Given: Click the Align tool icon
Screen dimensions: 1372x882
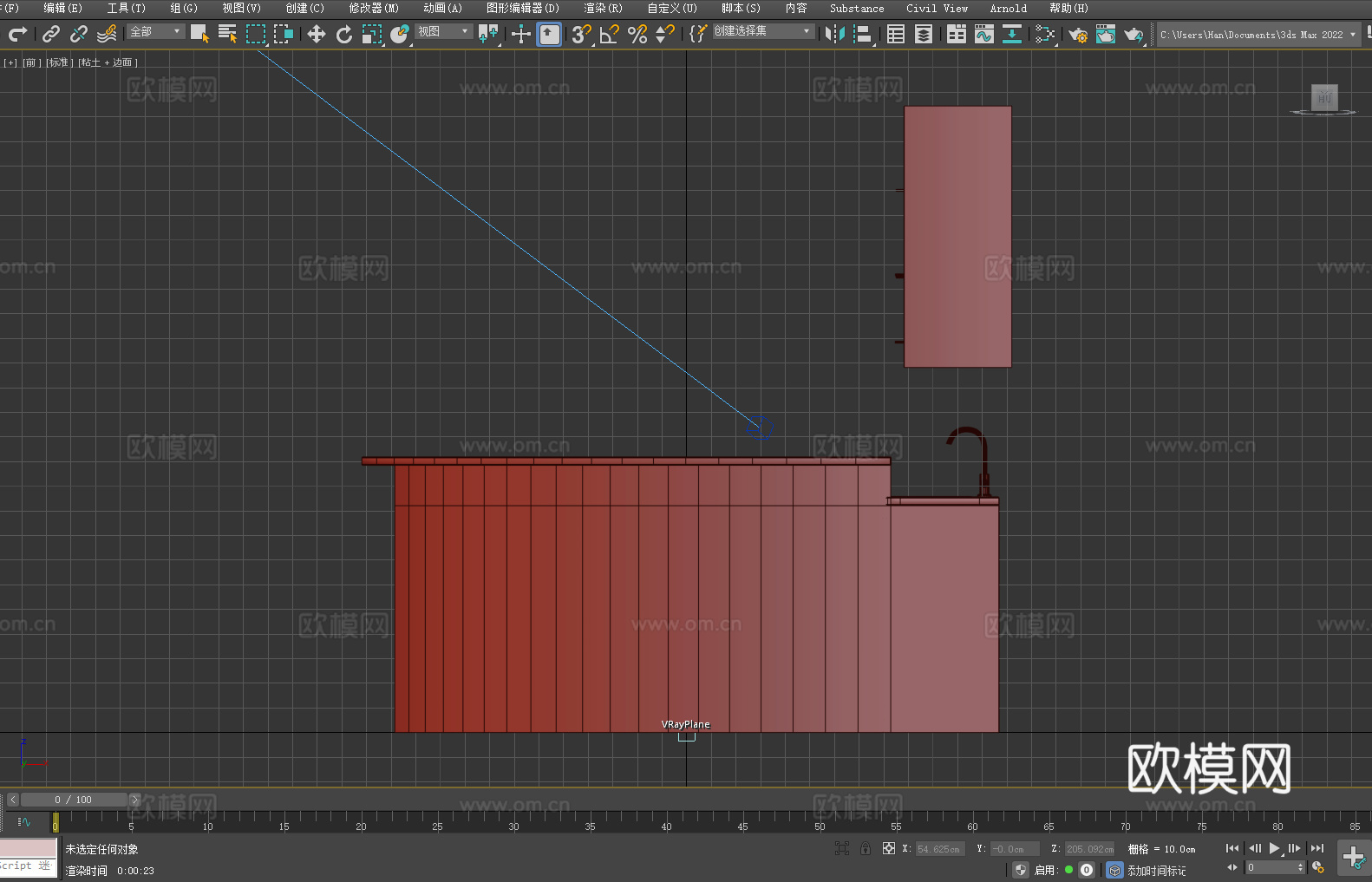Looking at the screenshot, I should click(863, 34).
